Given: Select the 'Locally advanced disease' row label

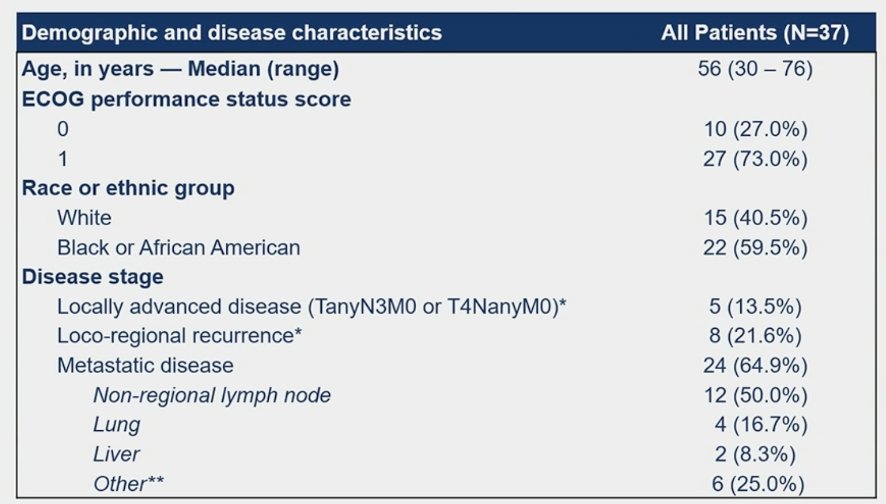Looking at the screenshot, I should pos(312,307).
